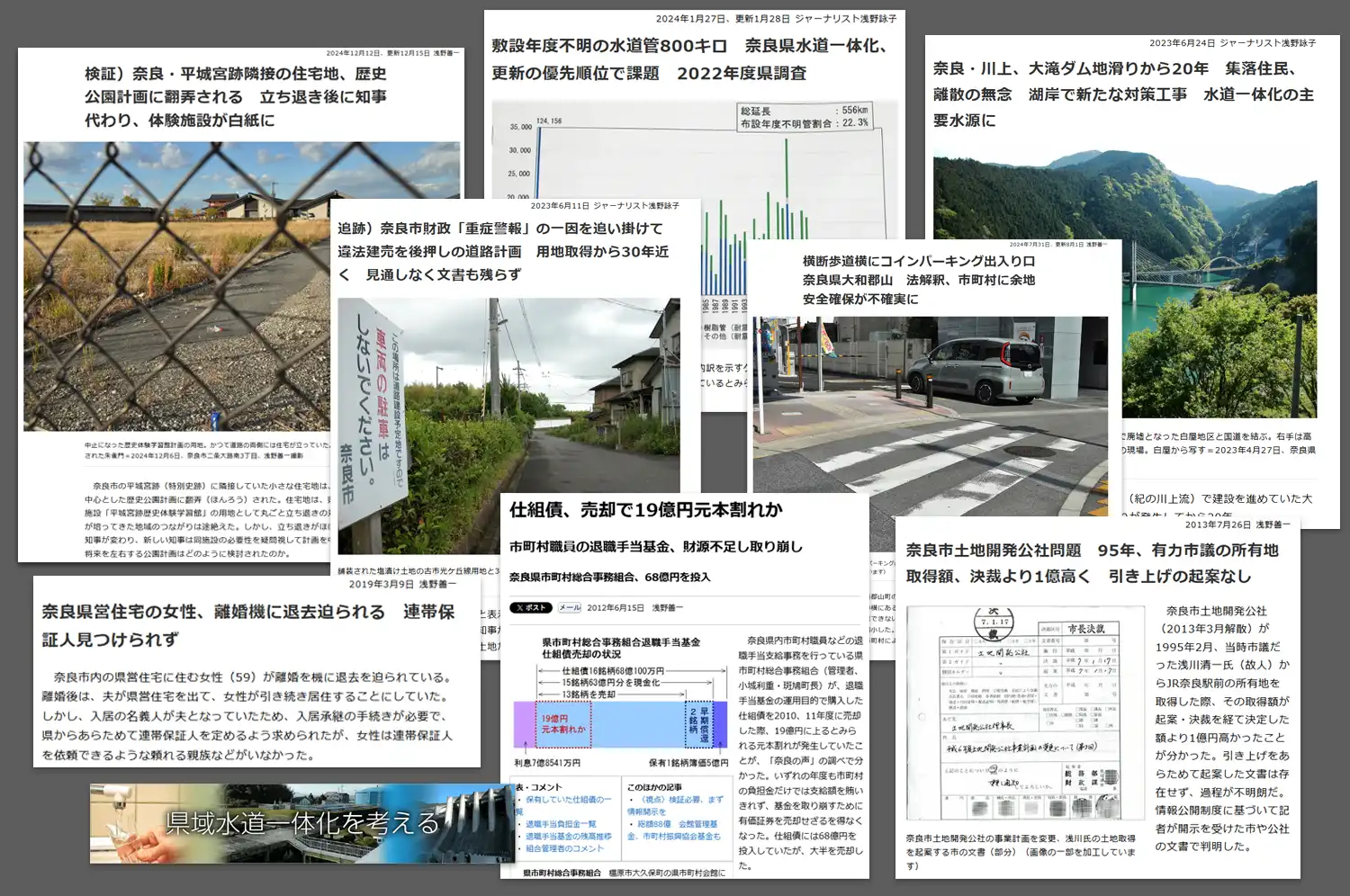Image resolution: width=1350 pixels, height=896 pixels.
Task: Open the （視点）検証必要、まず情報開示を link
Action: (x=675, y=805)
